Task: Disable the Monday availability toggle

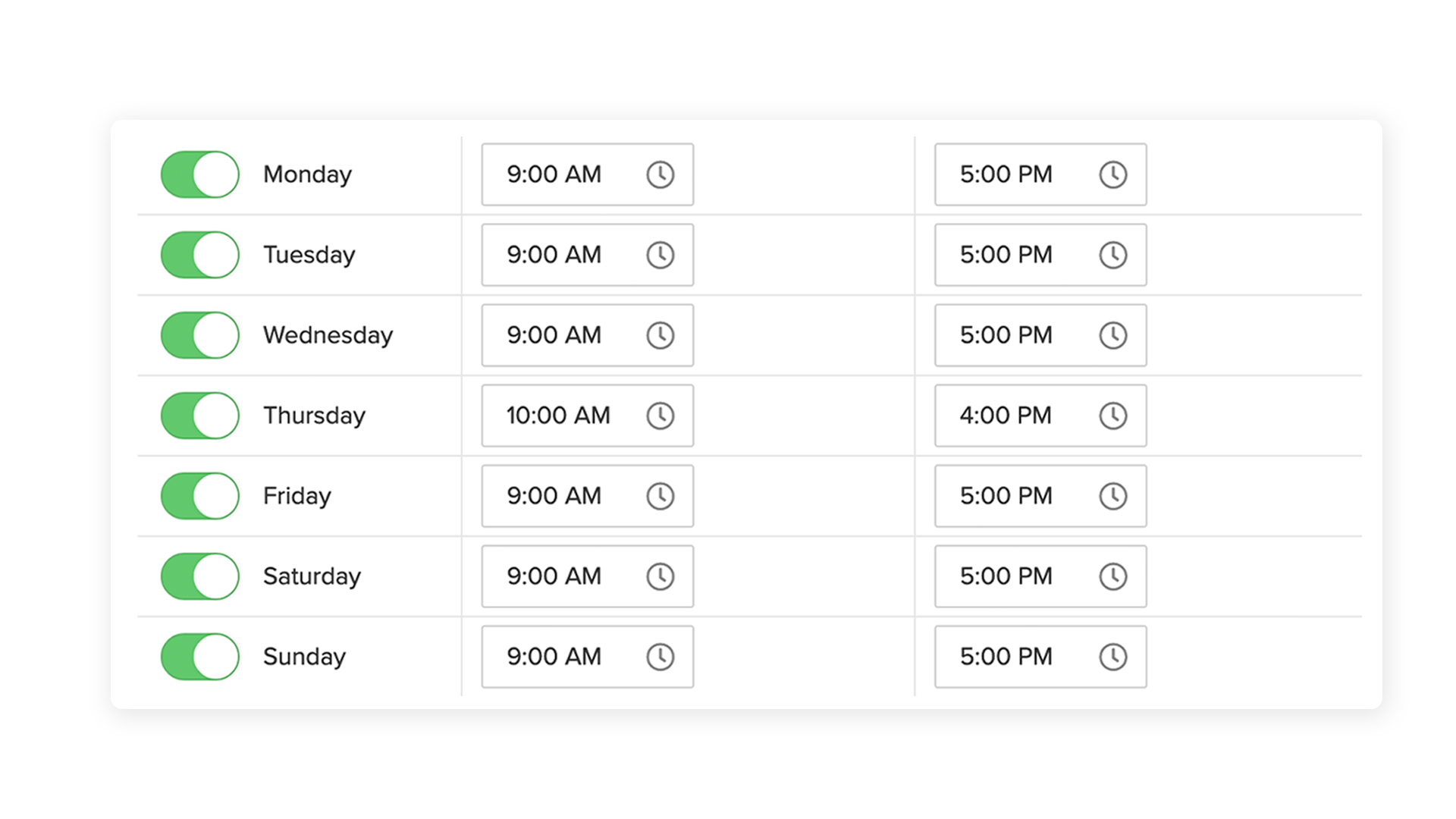Action: tap(200, 174)
